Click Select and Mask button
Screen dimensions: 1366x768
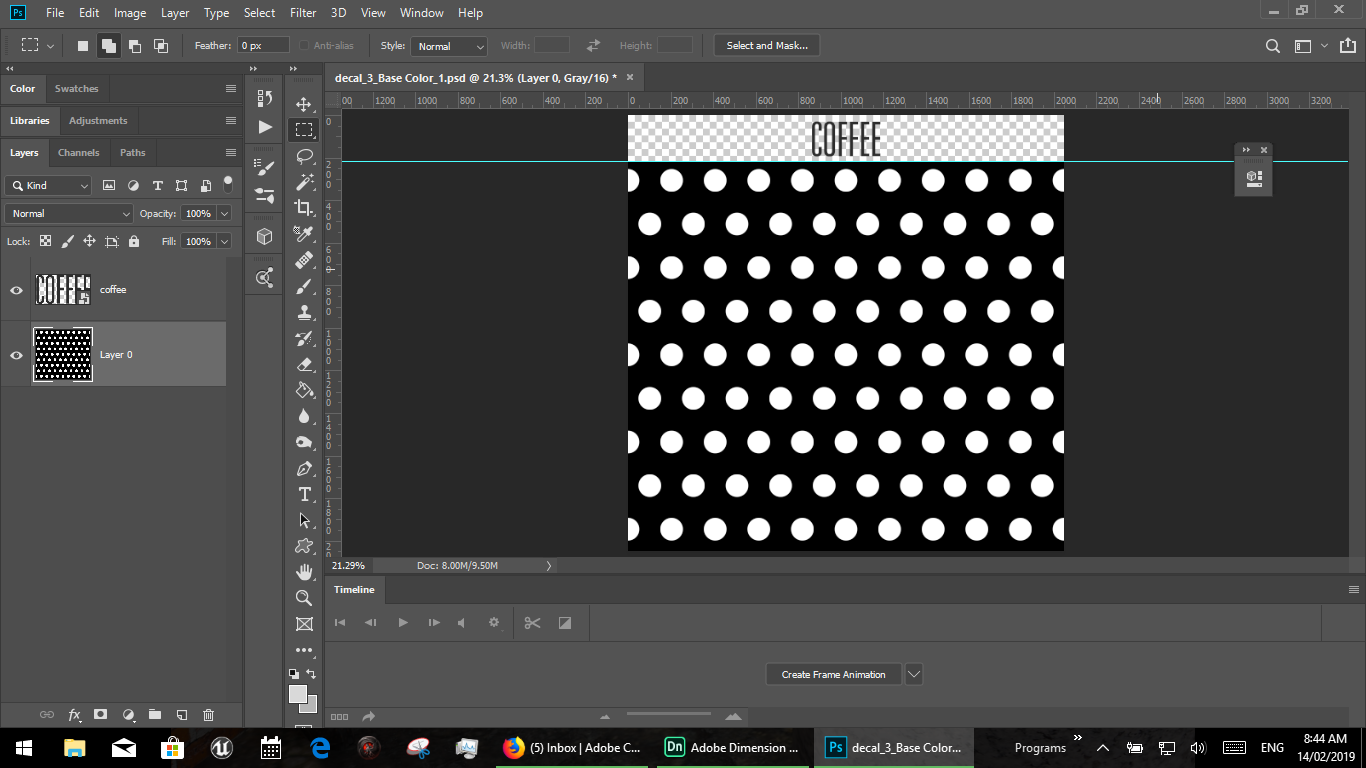click(x=767, y=46)
